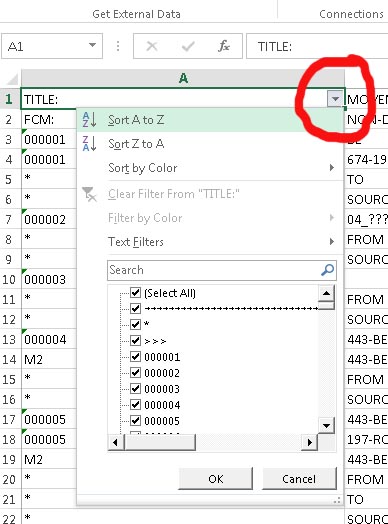Click the magnifier icon in Search box
The width and height of the screenshot is (388, 524).
[x=327, y=270]
